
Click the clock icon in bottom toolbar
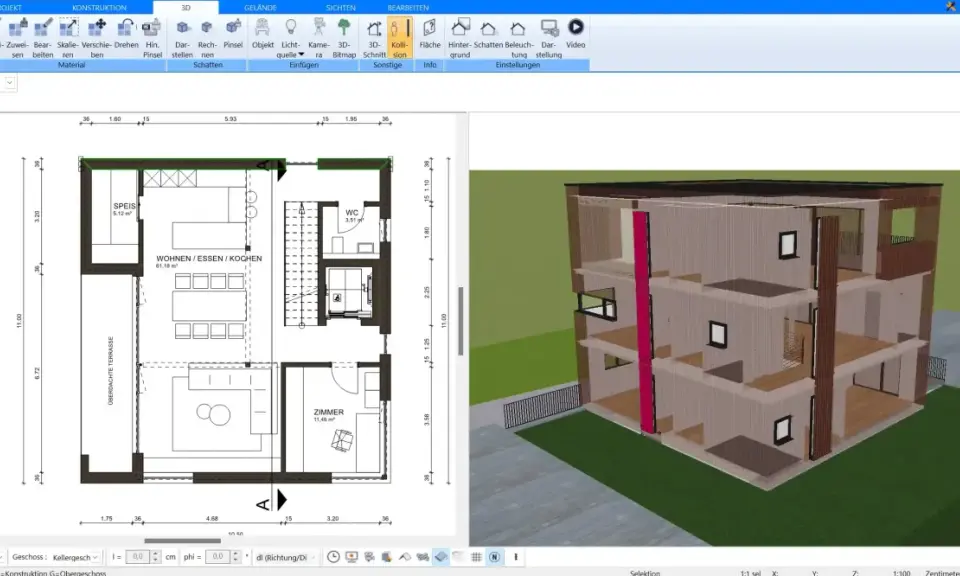(333, 556)
